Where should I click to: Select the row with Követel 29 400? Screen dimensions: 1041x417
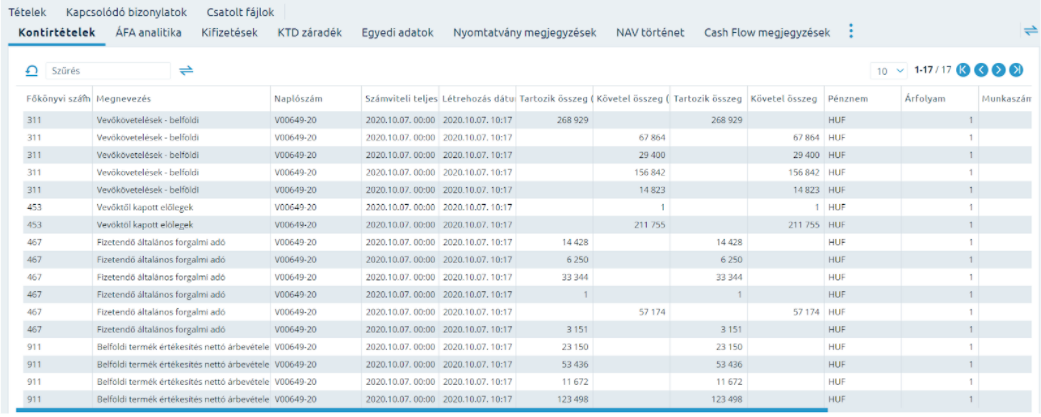tap(528, 155)
